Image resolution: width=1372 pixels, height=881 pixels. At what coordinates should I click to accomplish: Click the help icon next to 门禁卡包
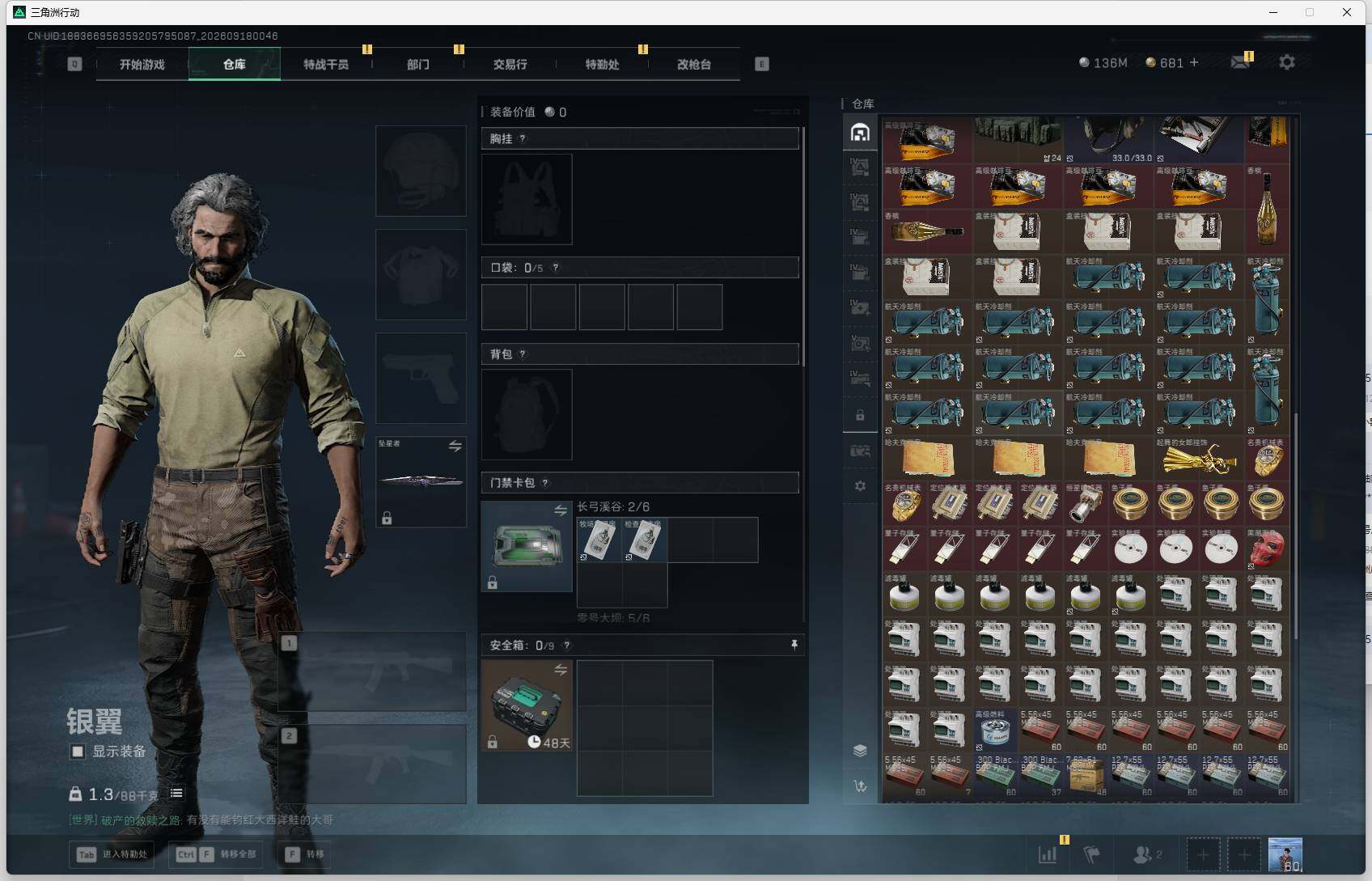[x=545, y=483]
